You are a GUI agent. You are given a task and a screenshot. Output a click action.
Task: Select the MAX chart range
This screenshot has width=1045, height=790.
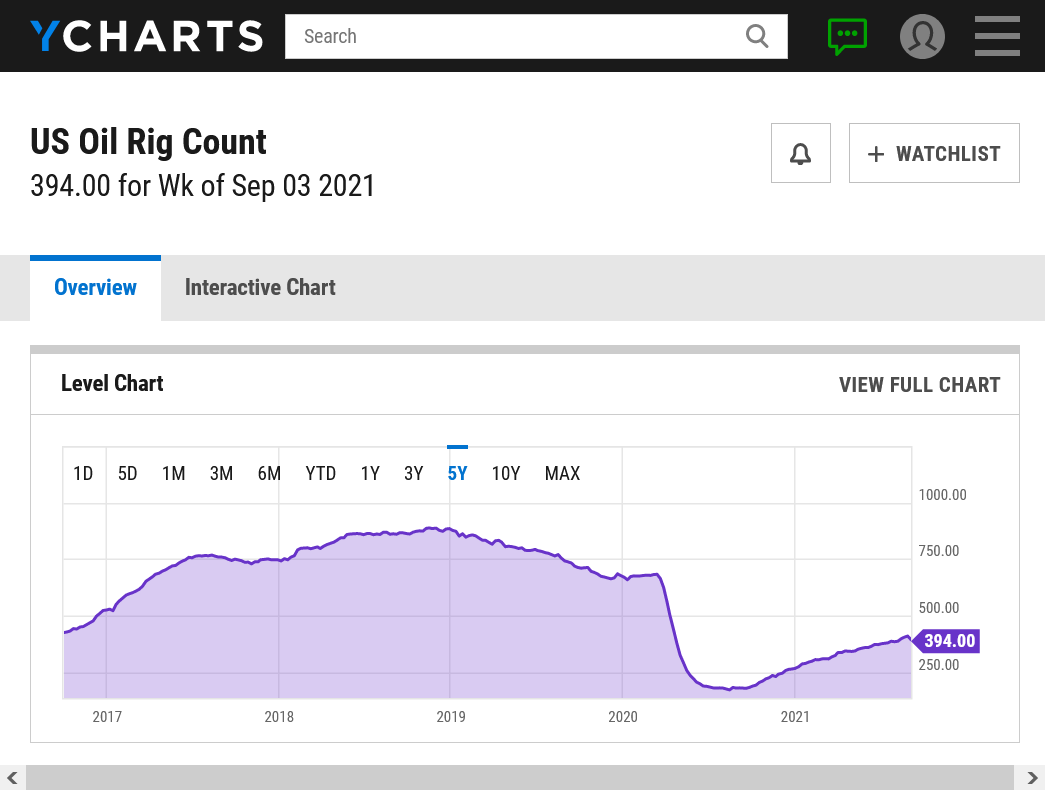coord(562,473)
